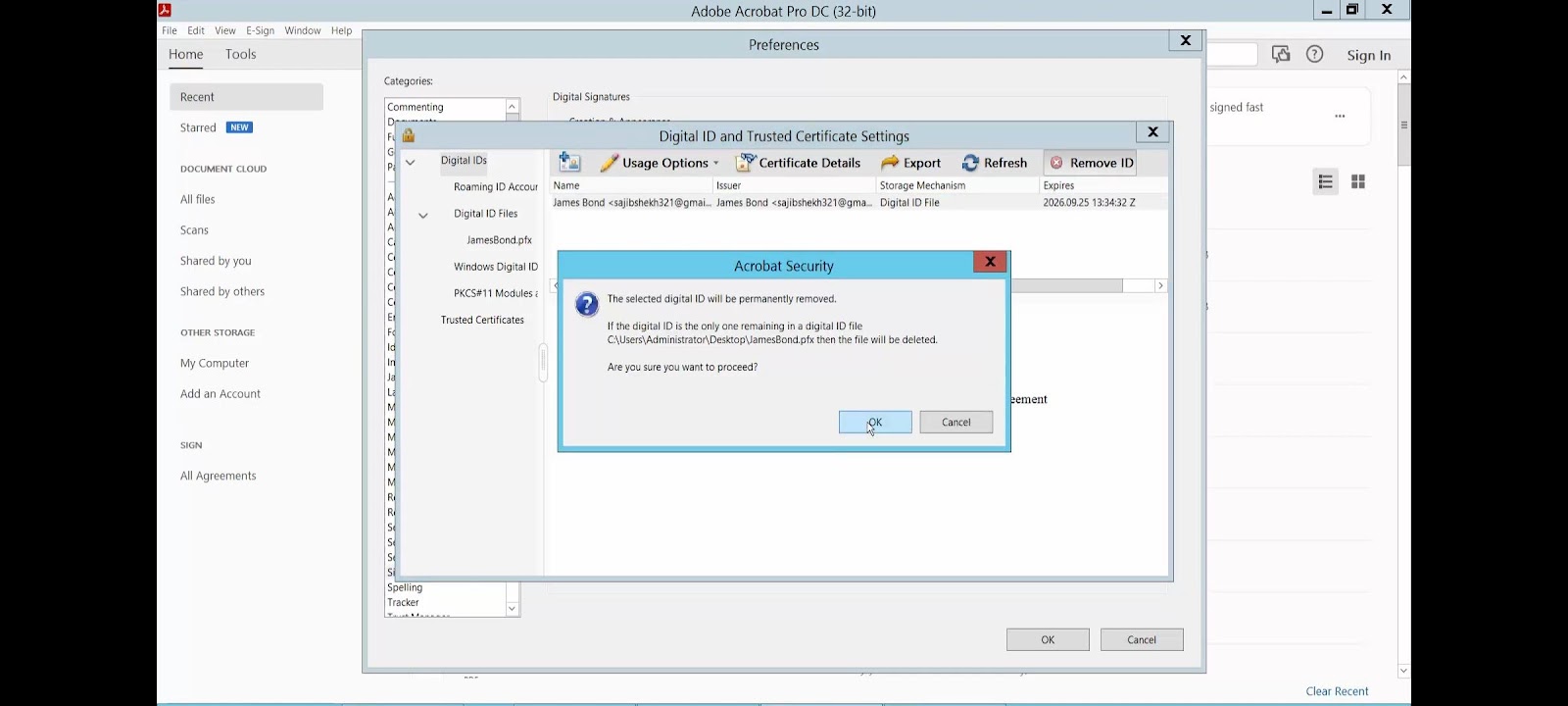Click Add an Account
The image size is (1568, 706).
[x=220, y=394]
